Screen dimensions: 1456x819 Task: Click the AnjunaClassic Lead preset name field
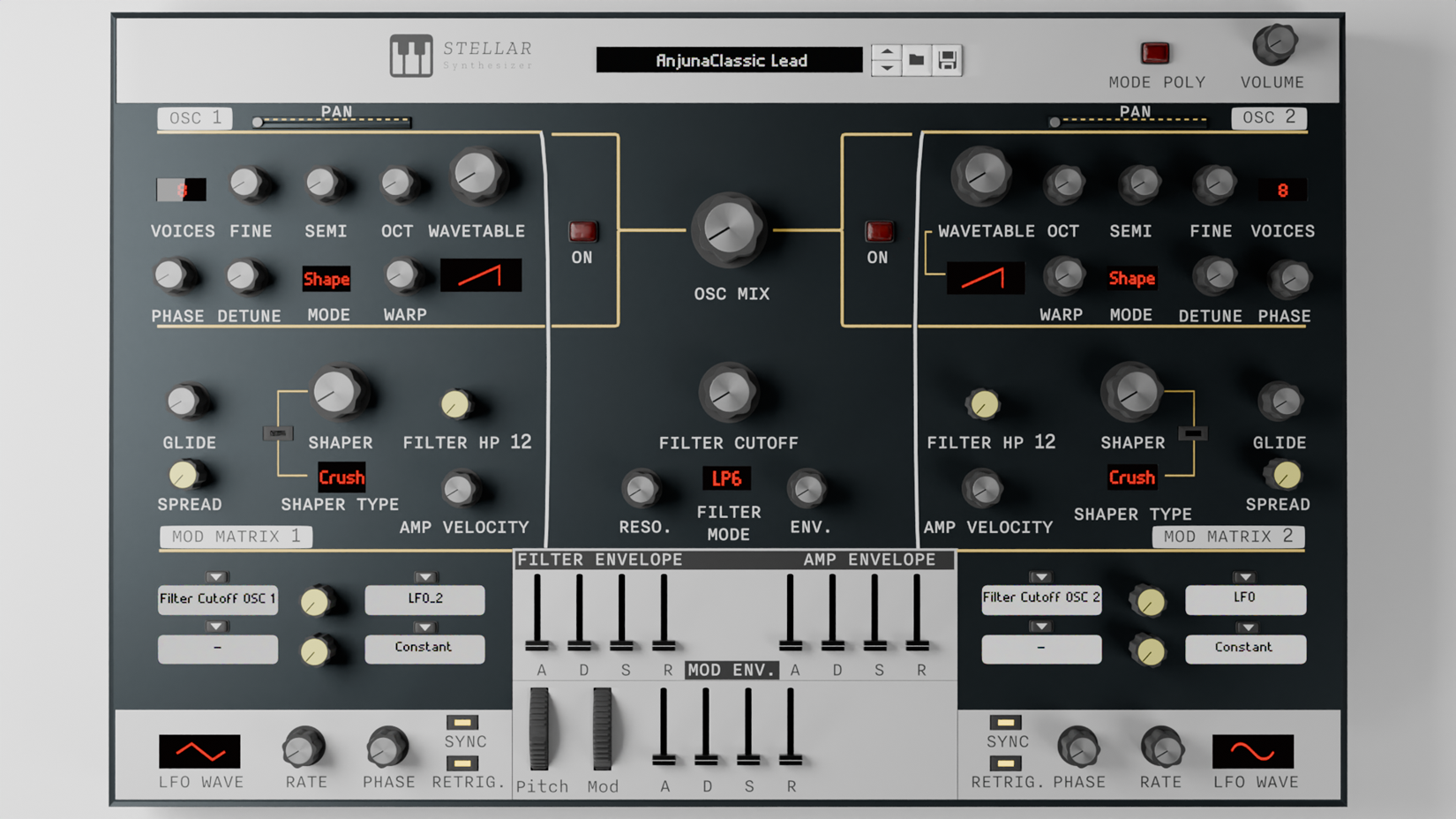[x=731, y=60]
